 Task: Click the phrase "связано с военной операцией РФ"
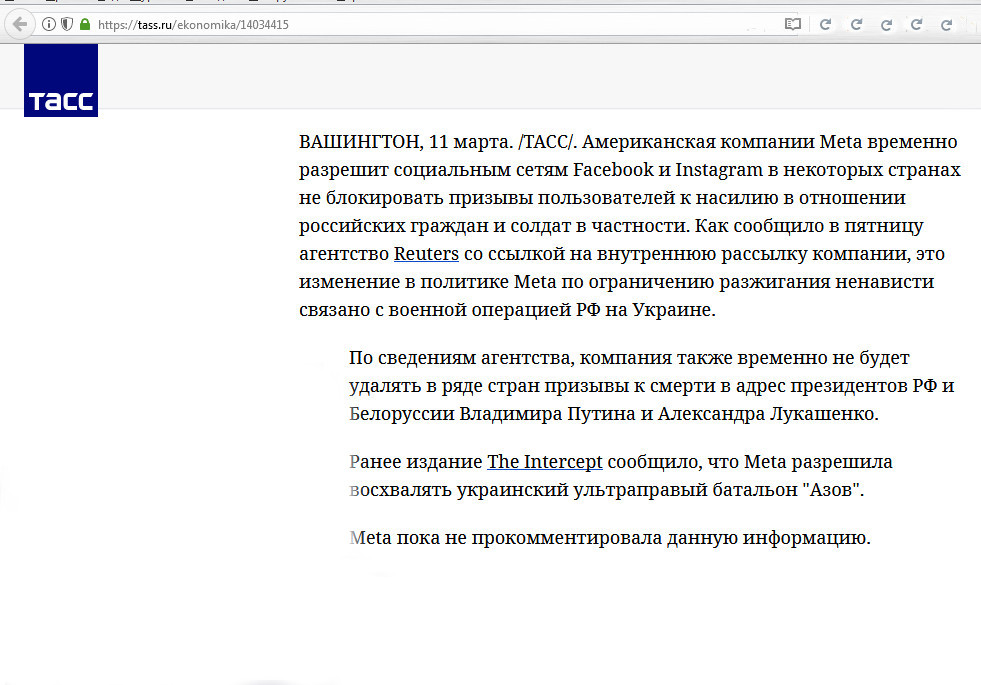(449, 310)
